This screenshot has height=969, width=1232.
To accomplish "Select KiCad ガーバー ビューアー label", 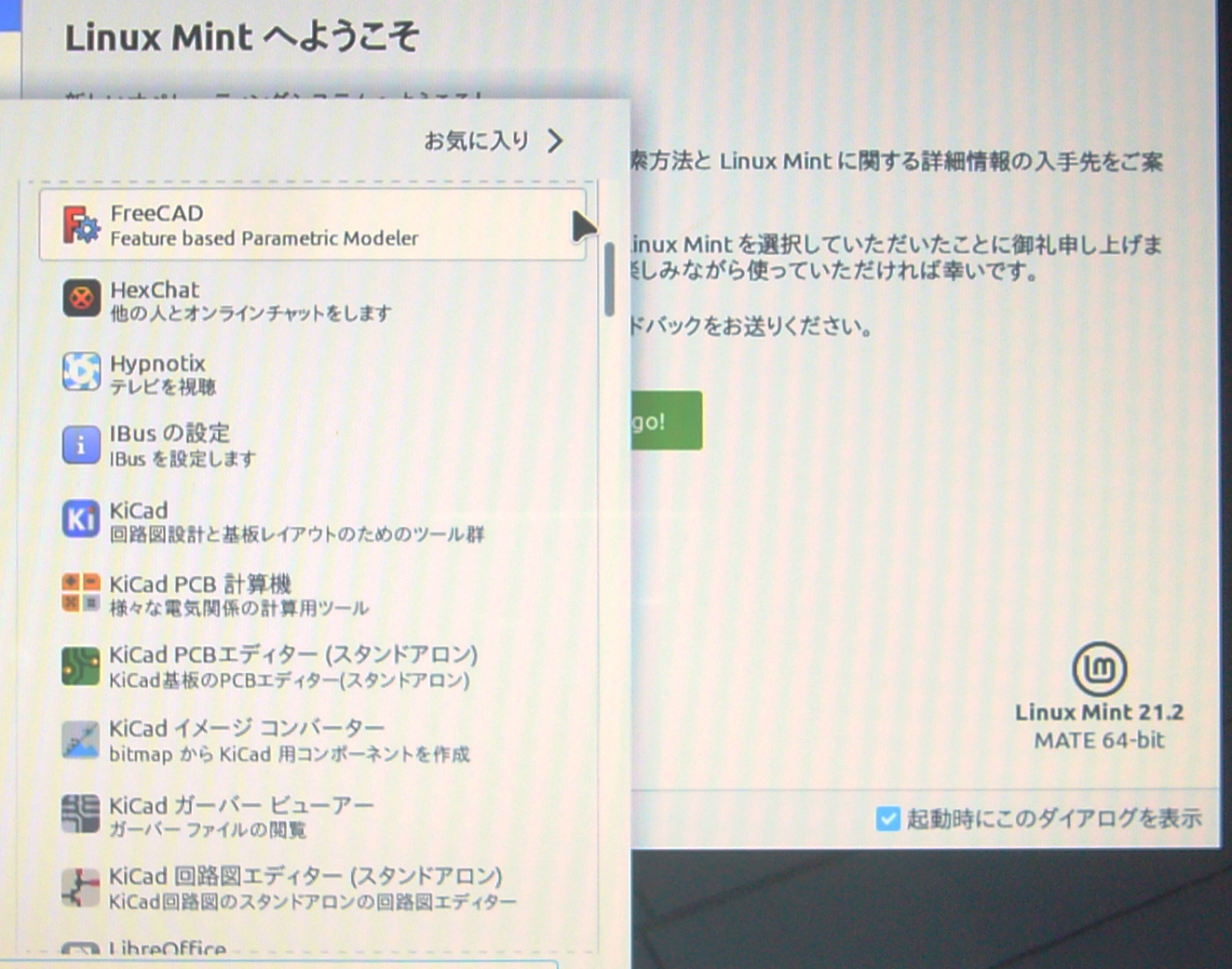I will click(241, 804).
